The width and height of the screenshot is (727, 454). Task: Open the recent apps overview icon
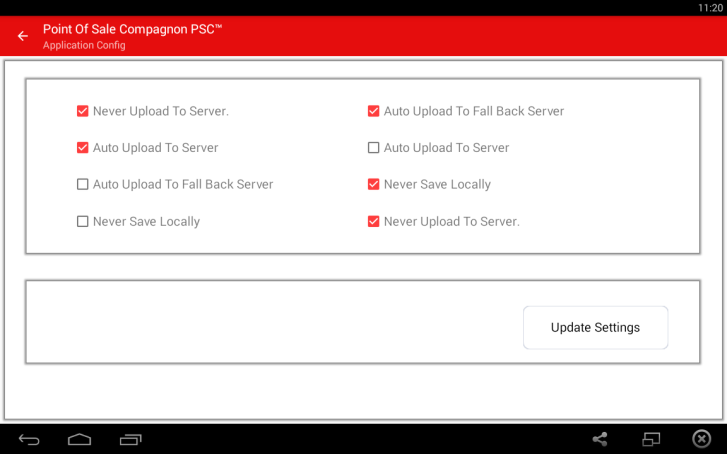[x=130, y=439]
